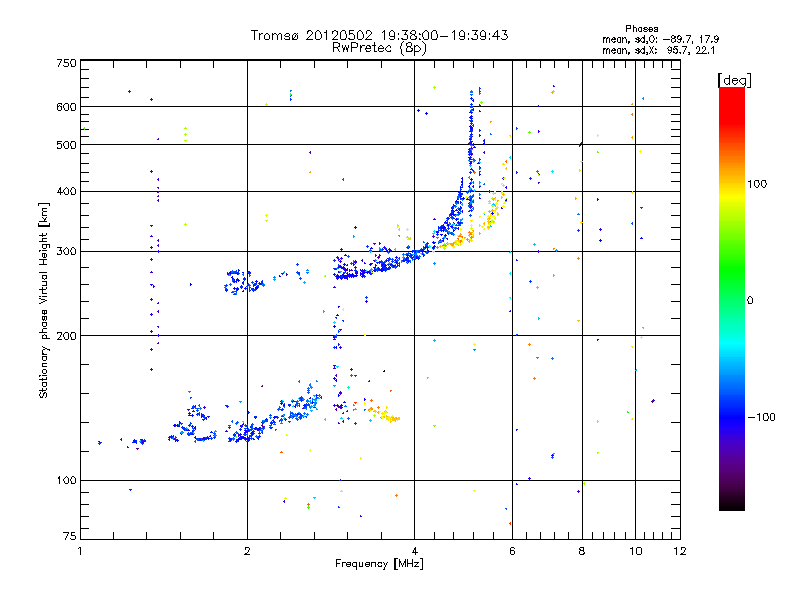Click the "8" frequency tick label
800x600 pixels.
coord(582,552)
